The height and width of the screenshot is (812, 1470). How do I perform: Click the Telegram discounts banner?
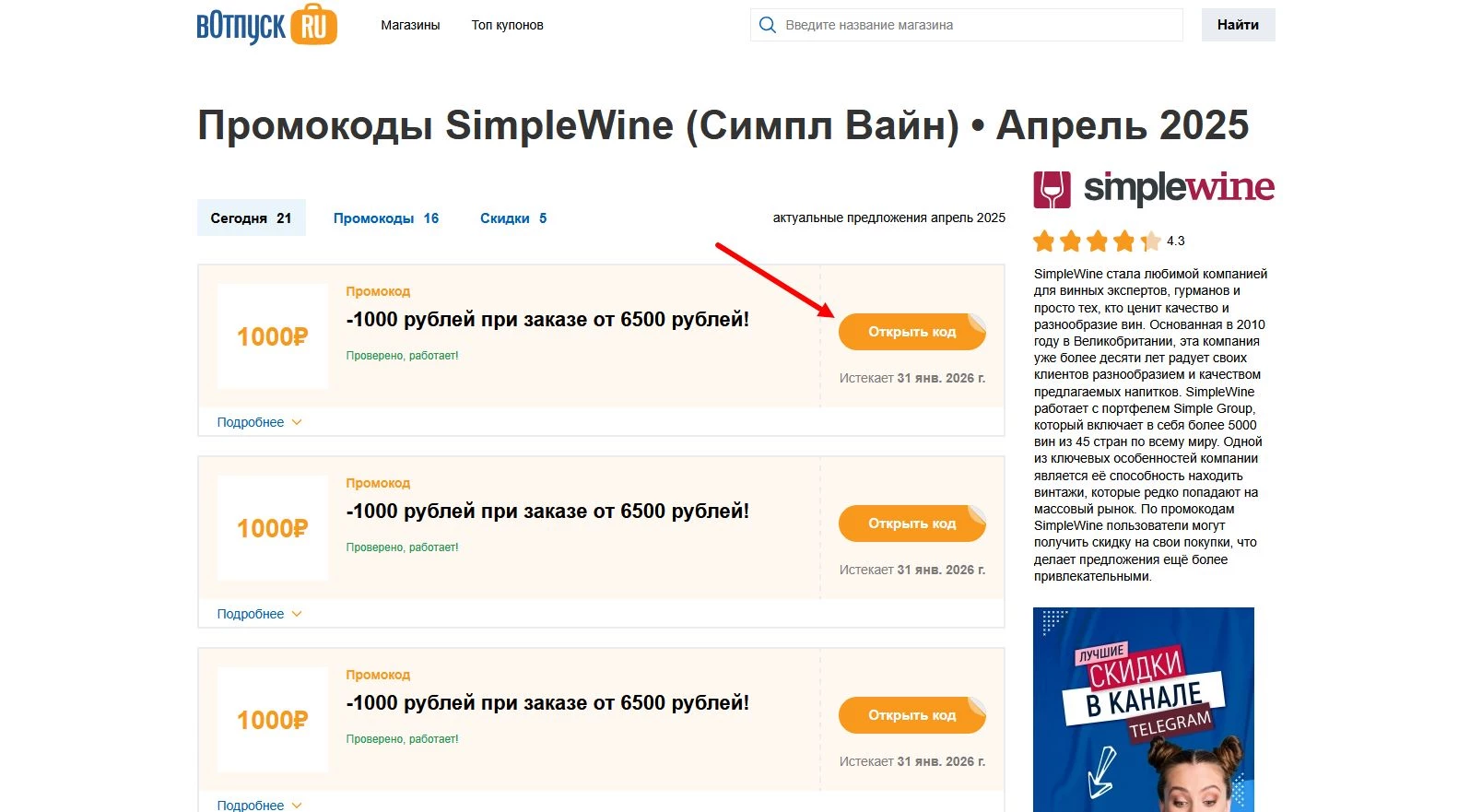1144,710
